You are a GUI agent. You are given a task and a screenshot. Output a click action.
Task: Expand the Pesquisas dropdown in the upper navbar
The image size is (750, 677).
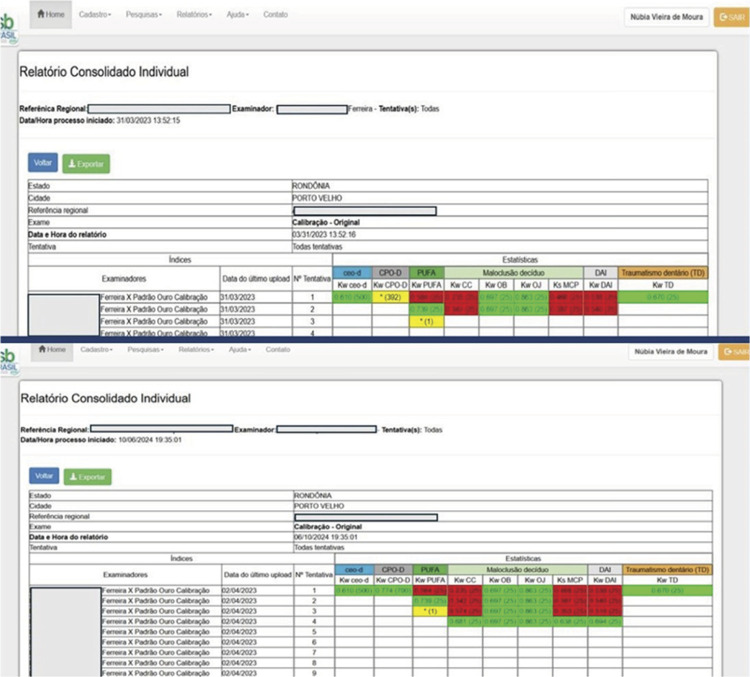coord(149,15)
